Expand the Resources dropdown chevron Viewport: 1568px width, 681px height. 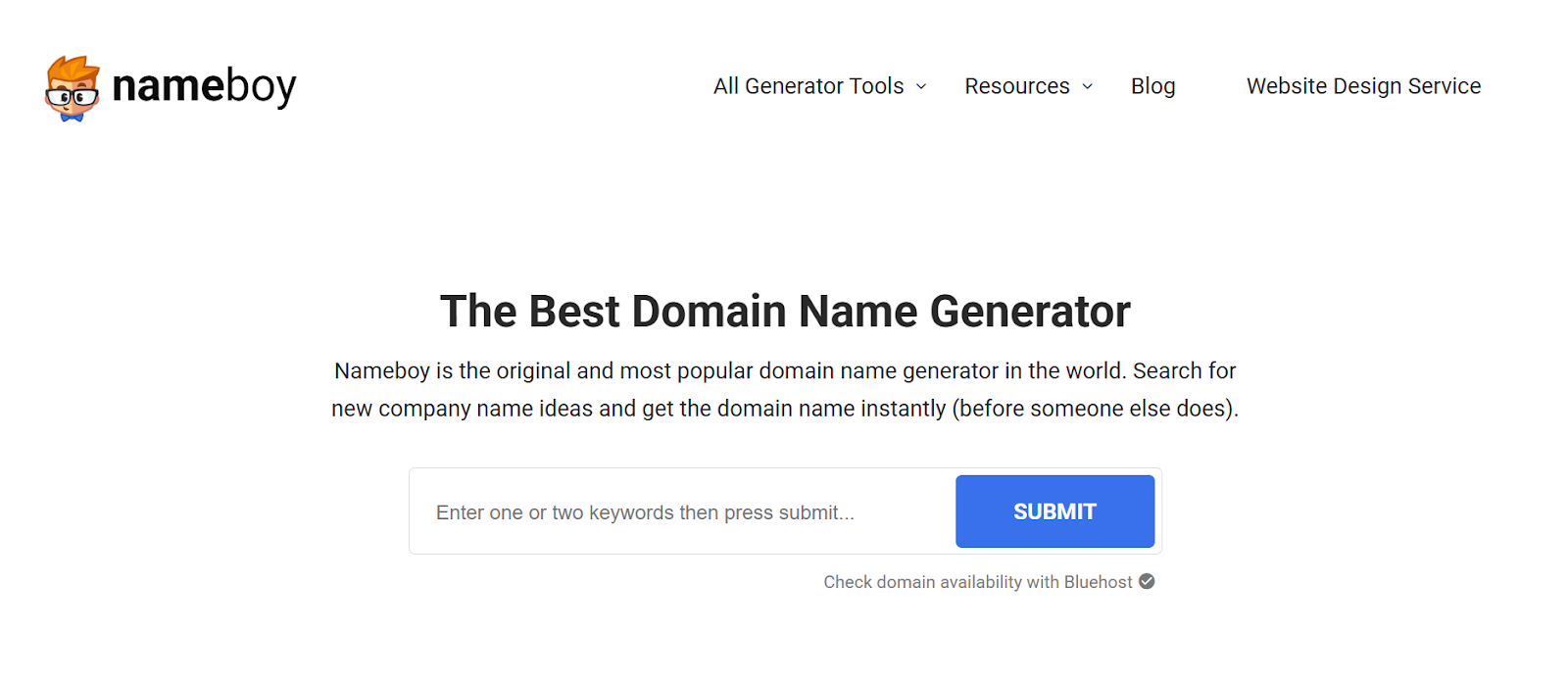tap(1087, 87)
